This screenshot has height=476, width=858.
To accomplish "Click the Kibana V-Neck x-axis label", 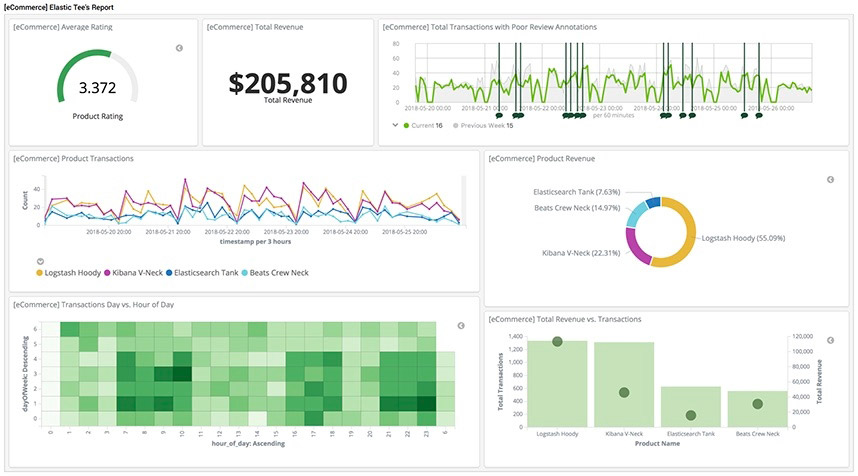I will point(624,433).
